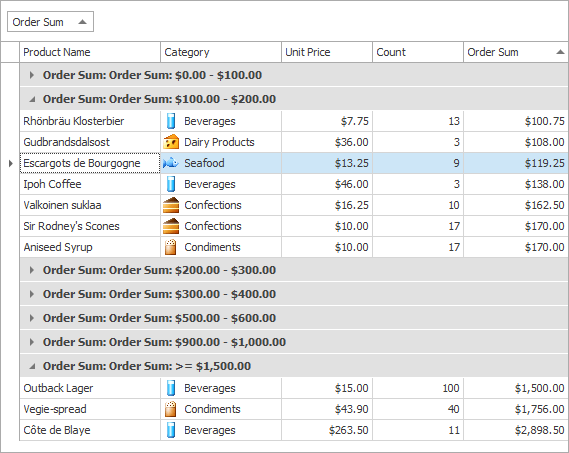Screen dimensions: 569x453
Task: Collapse the $100.00 - $200.00 group
Action: pyautogui.click(x=32, y=99)
